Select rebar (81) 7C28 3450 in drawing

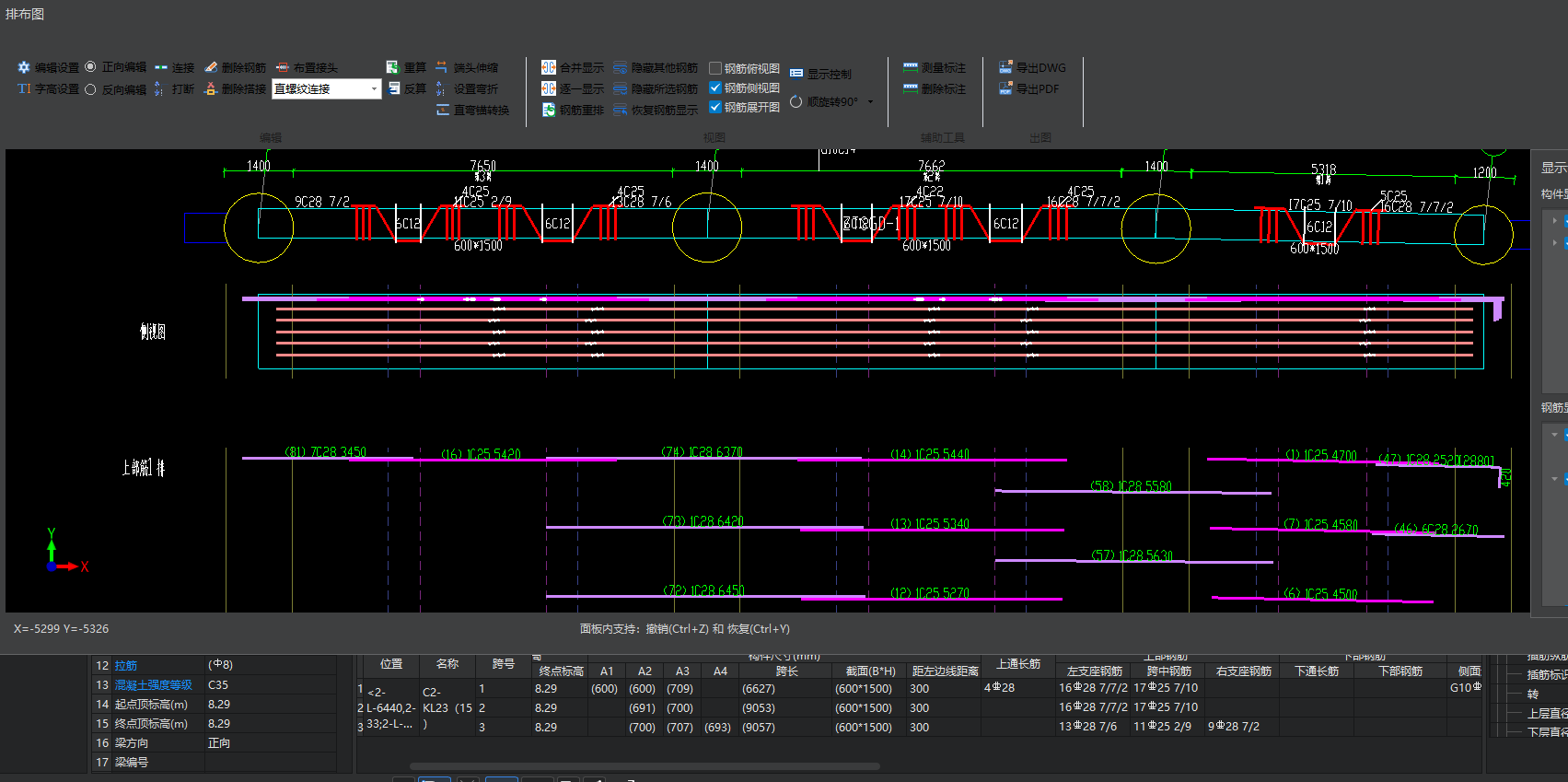tap(326, 452)
